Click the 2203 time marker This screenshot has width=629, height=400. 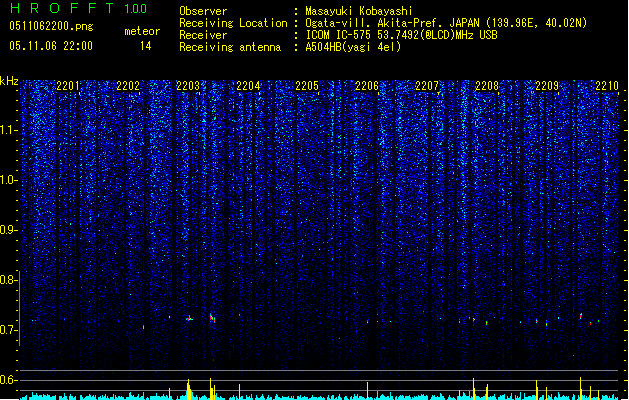(188, 86)
